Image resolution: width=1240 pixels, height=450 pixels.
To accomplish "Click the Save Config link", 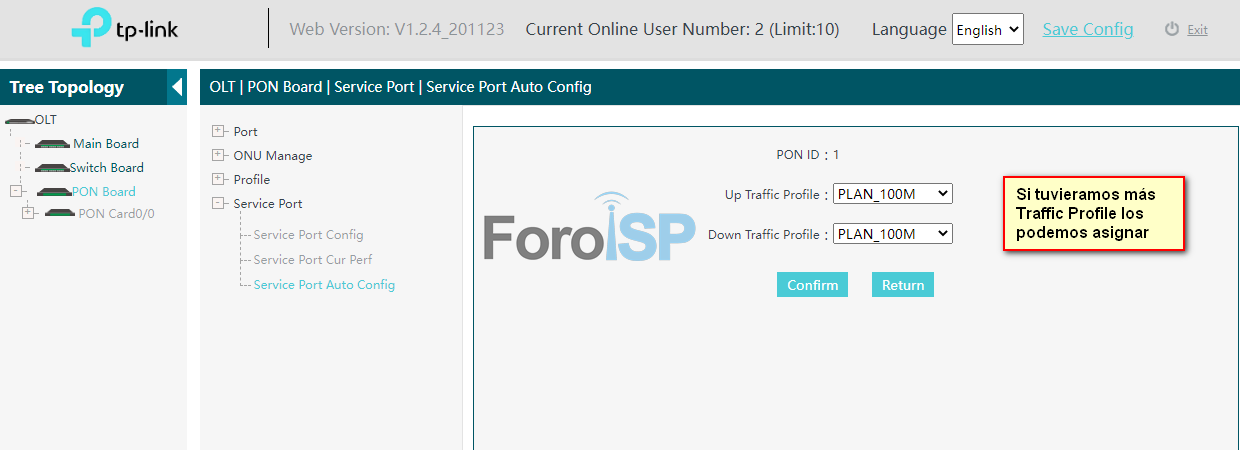I will (x=1087, y=29).
